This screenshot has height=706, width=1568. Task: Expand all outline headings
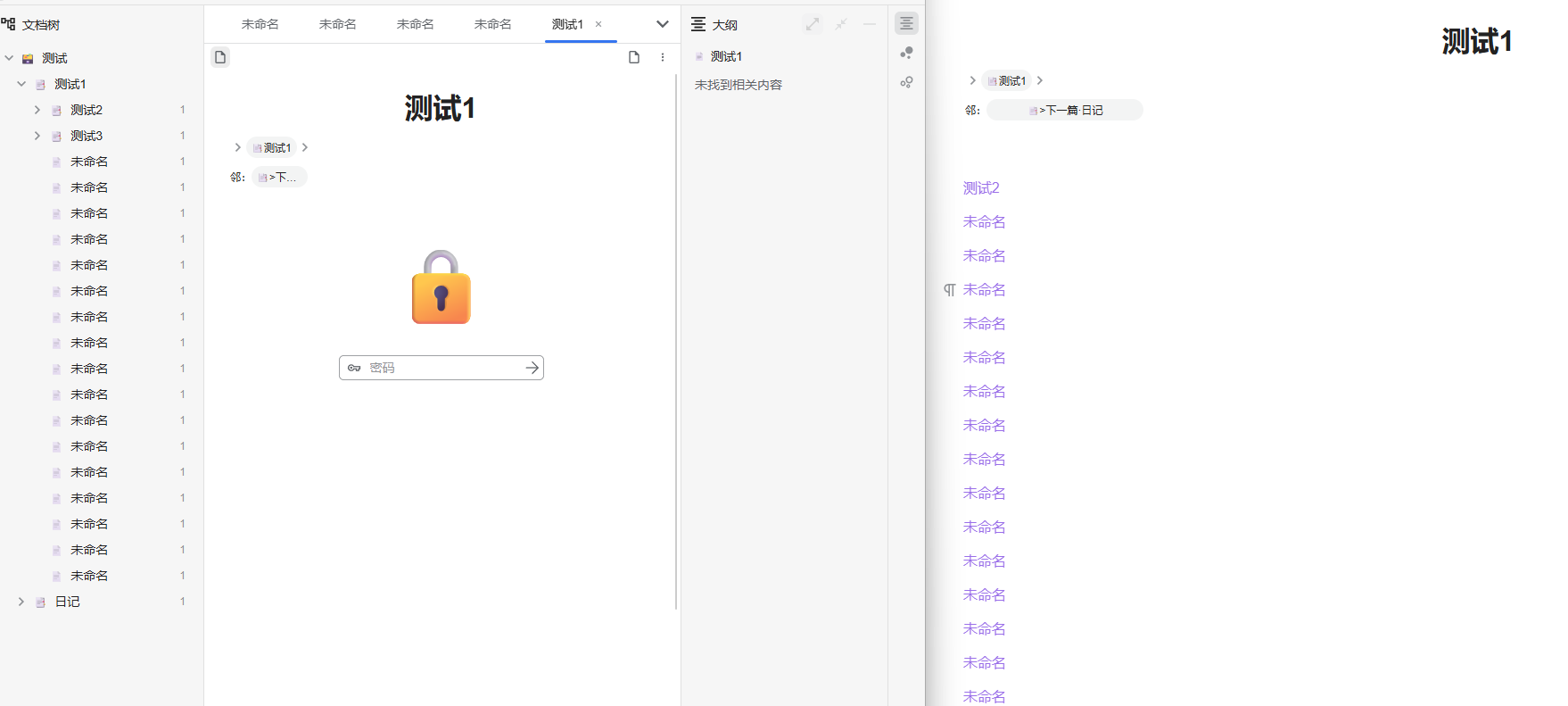point(813,24)
